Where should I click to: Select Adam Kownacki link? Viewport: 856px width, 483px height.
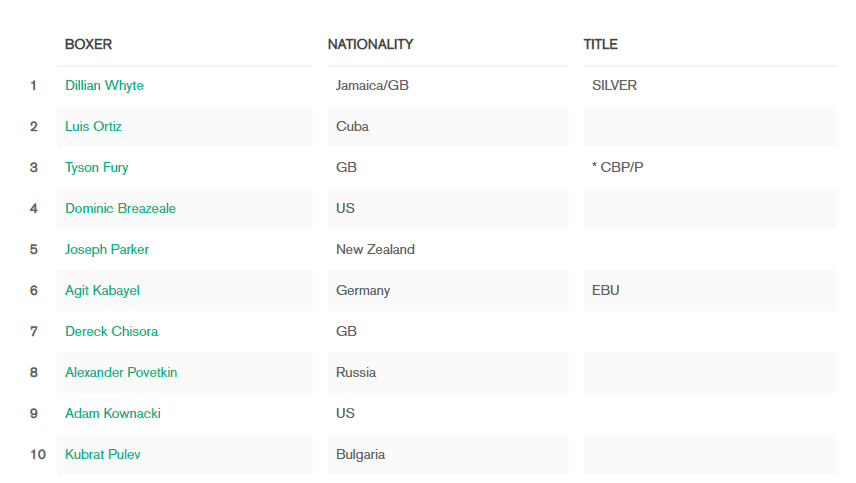(x=113, y=413)
